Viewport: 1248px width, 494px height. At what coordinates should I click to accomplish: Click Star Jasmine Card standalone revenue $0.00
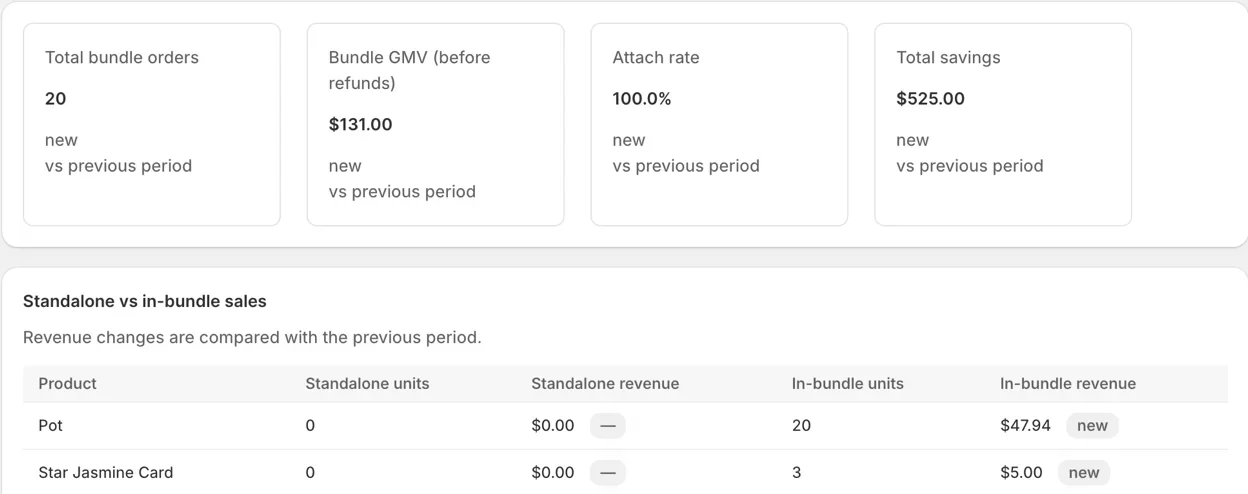click(x=553, y=473)
